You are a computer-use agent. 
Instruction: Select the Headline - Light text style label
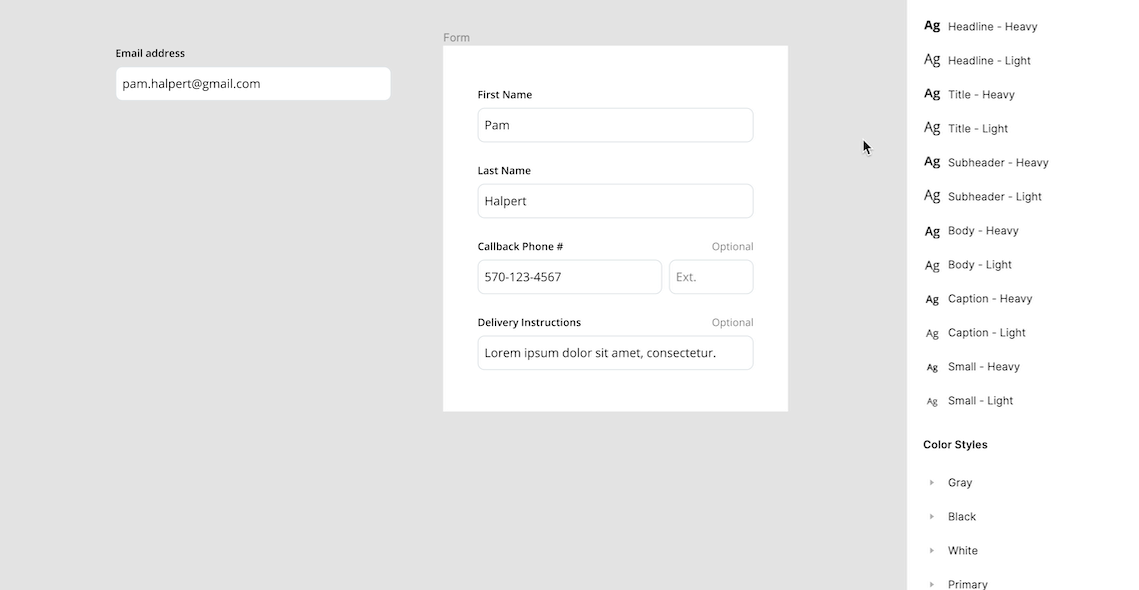[989, 61]
